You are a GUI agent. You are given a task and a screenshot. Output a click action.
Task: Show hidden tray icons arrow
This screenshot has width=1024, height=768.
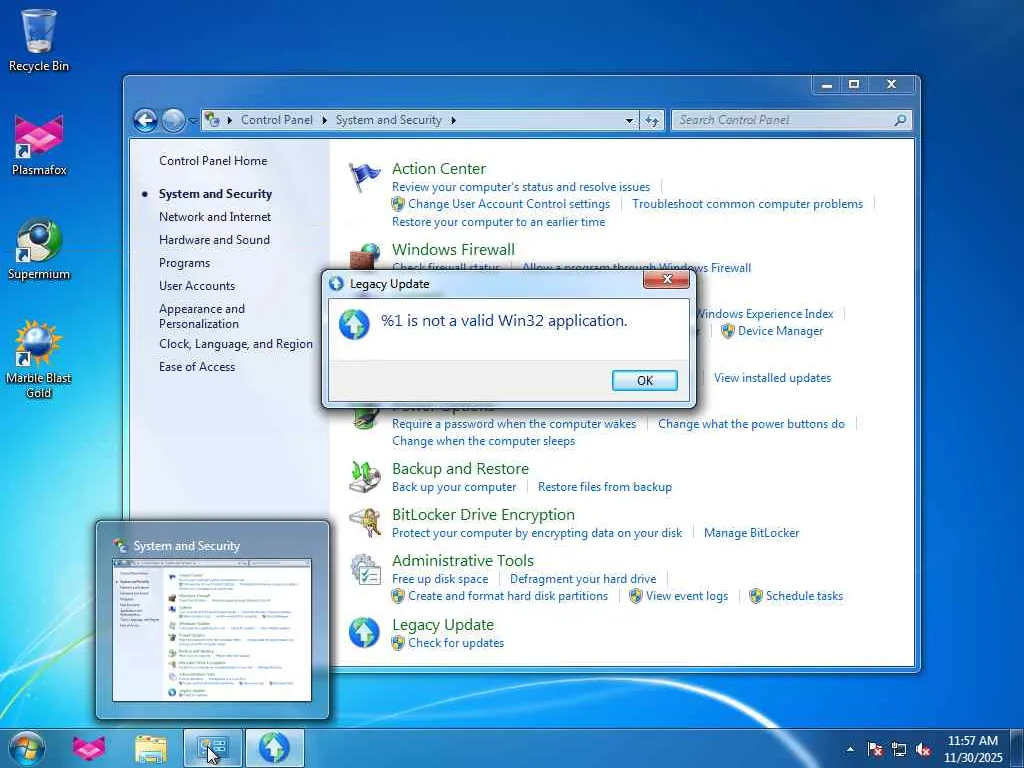tap(850, 749)
